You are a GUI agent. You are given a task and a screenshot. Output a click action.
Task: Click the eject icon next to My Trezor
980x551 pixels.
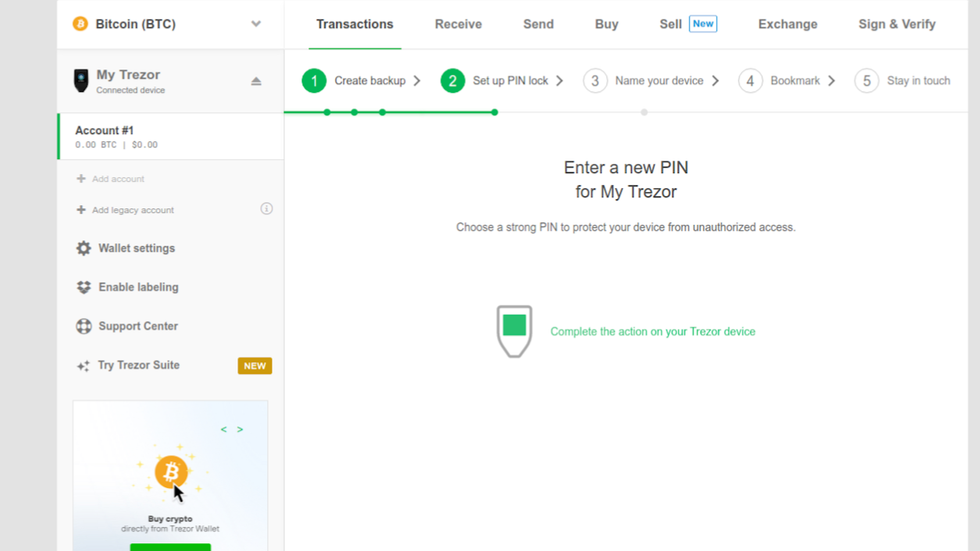(256, 81)
